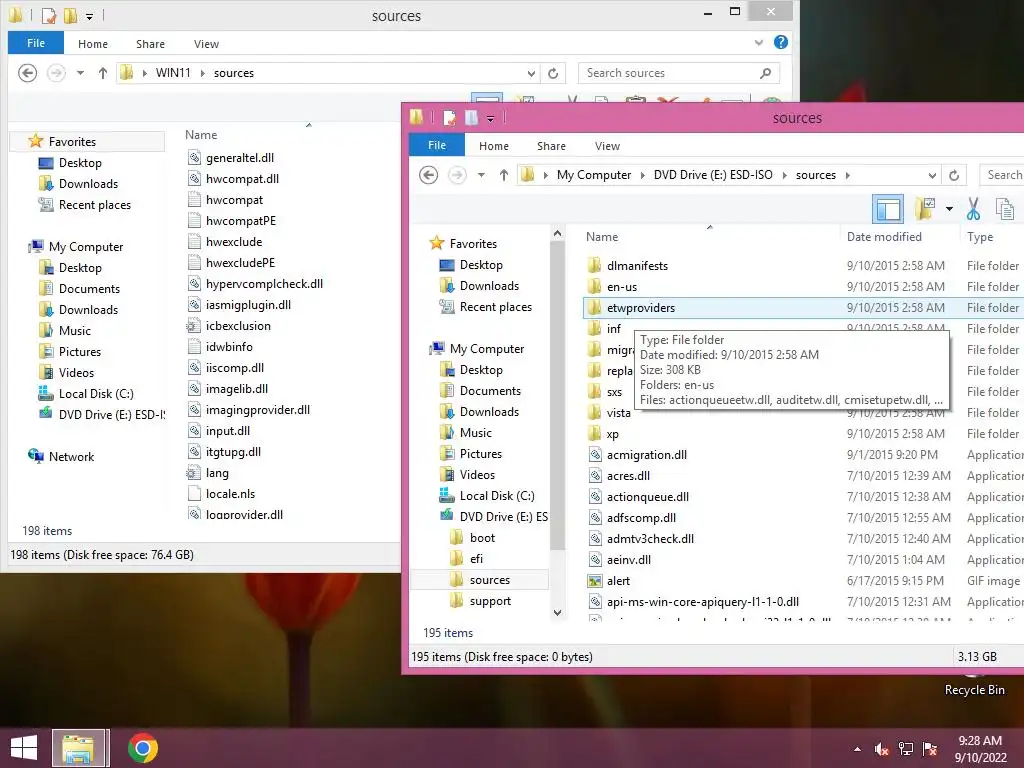Refresh the DVD Drive sources window

pyautogui.click(x=954, y=175)
